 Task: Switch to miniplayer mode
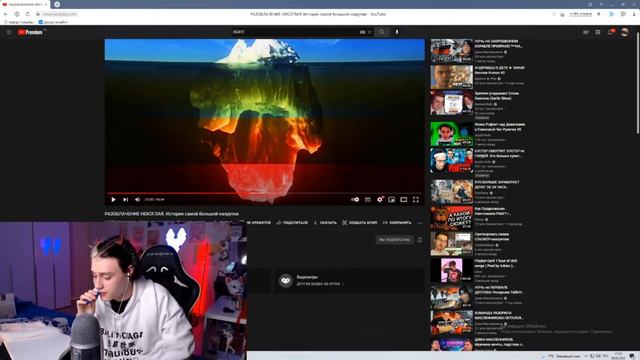pyautogui.click(x=391, y=200)
